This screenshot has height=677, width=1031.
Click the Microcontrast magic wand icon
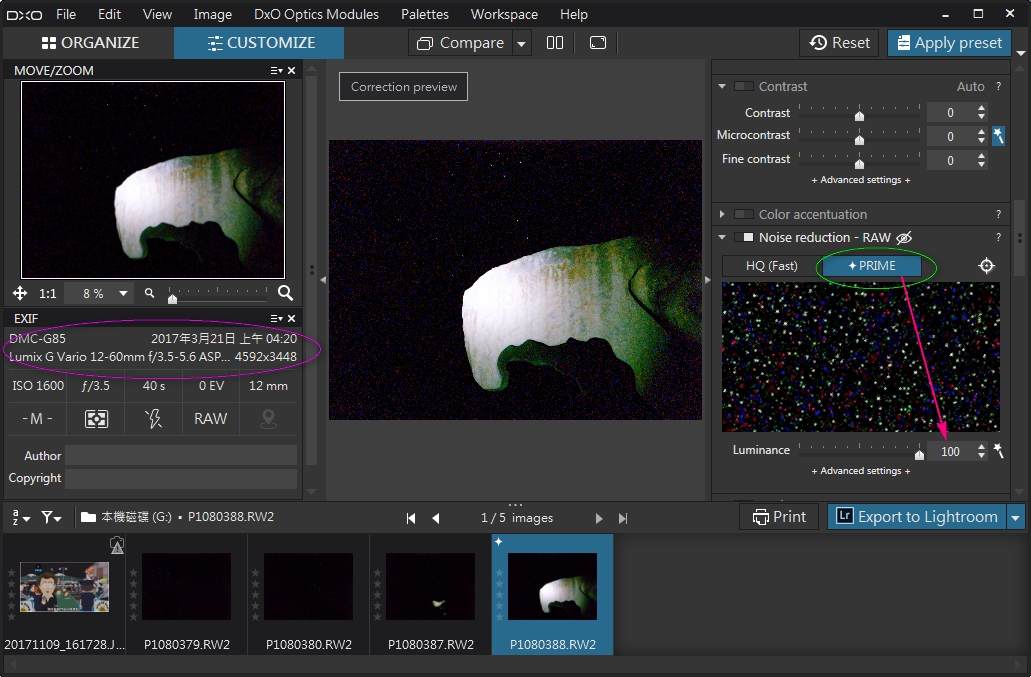tap(998, 135)
